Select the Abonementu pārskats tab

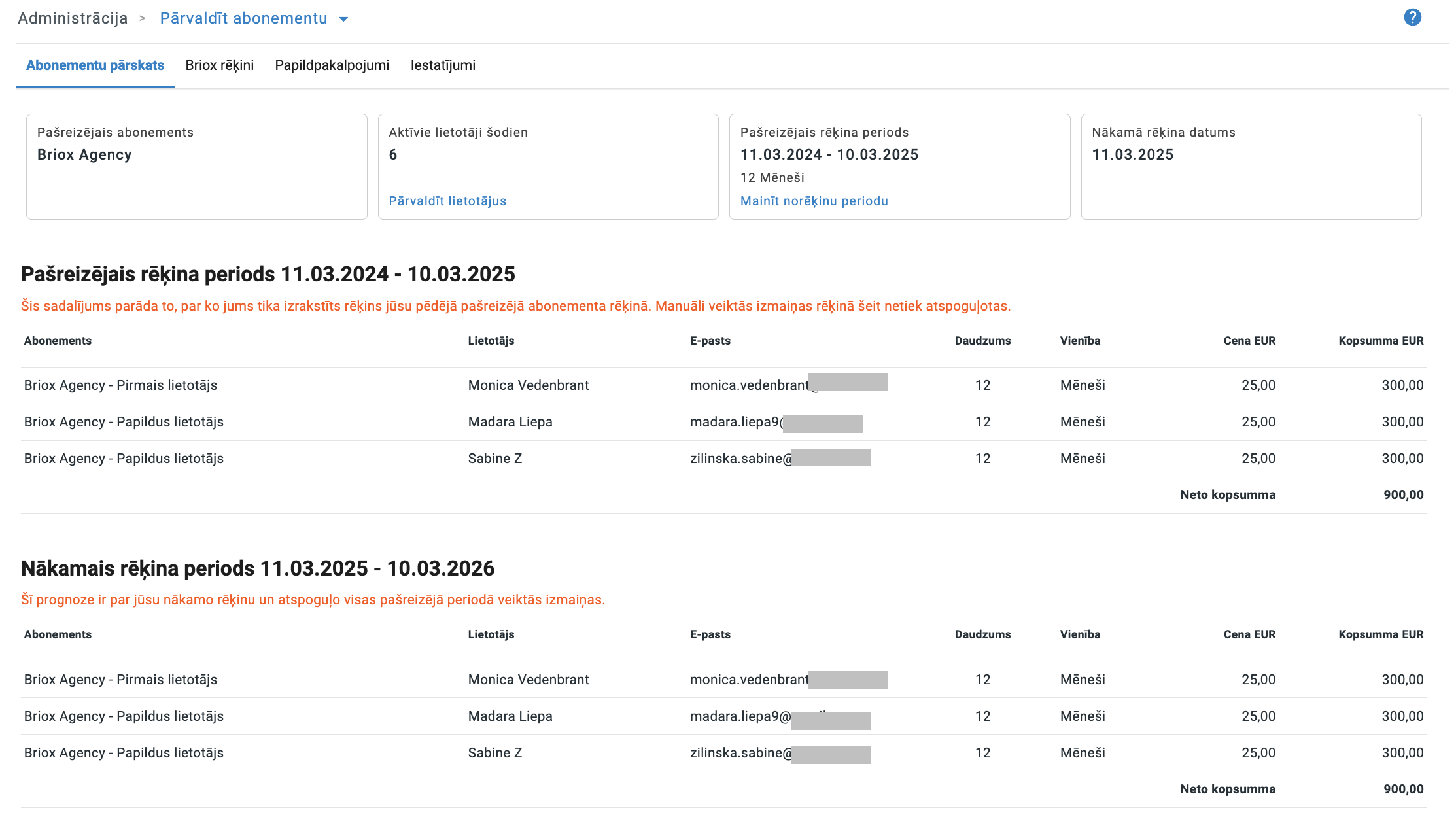pyautogui.click(x=95, y=65)
